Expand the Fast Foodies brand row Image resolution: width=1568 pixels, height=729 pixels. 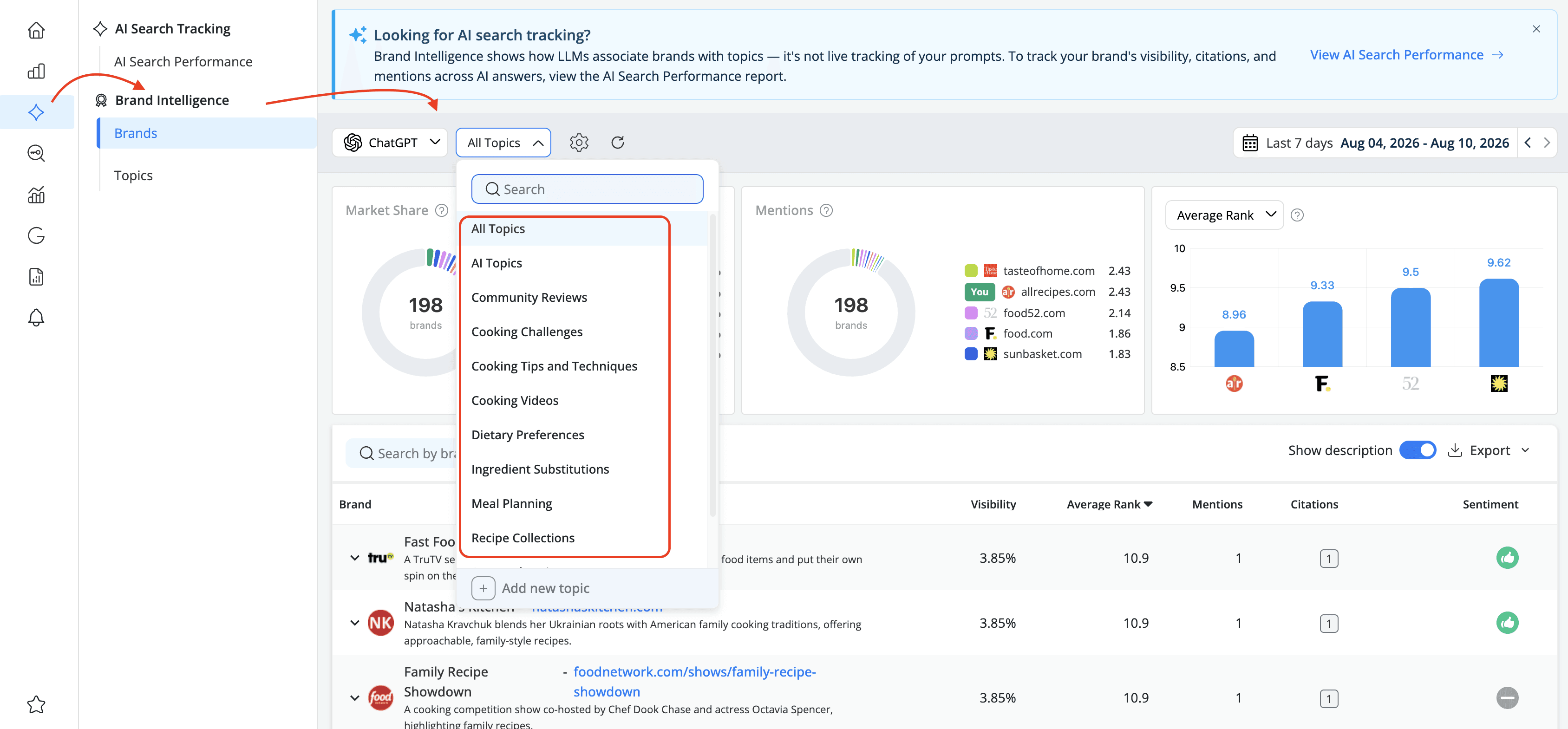coord(355,557)
